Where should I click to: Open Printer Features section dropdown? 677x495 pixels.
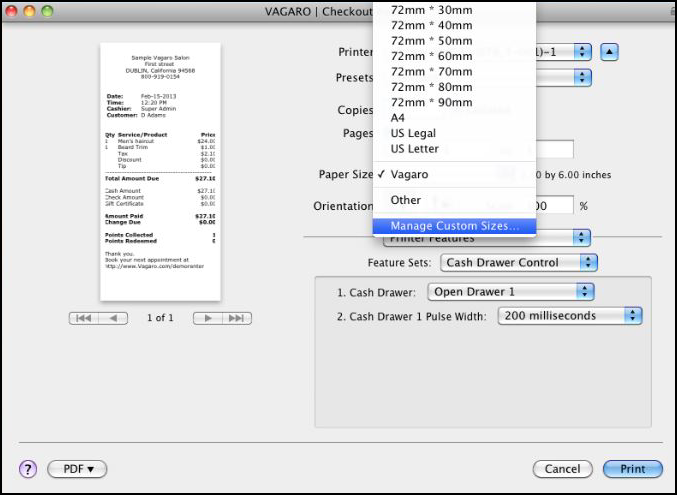(487, 238)
